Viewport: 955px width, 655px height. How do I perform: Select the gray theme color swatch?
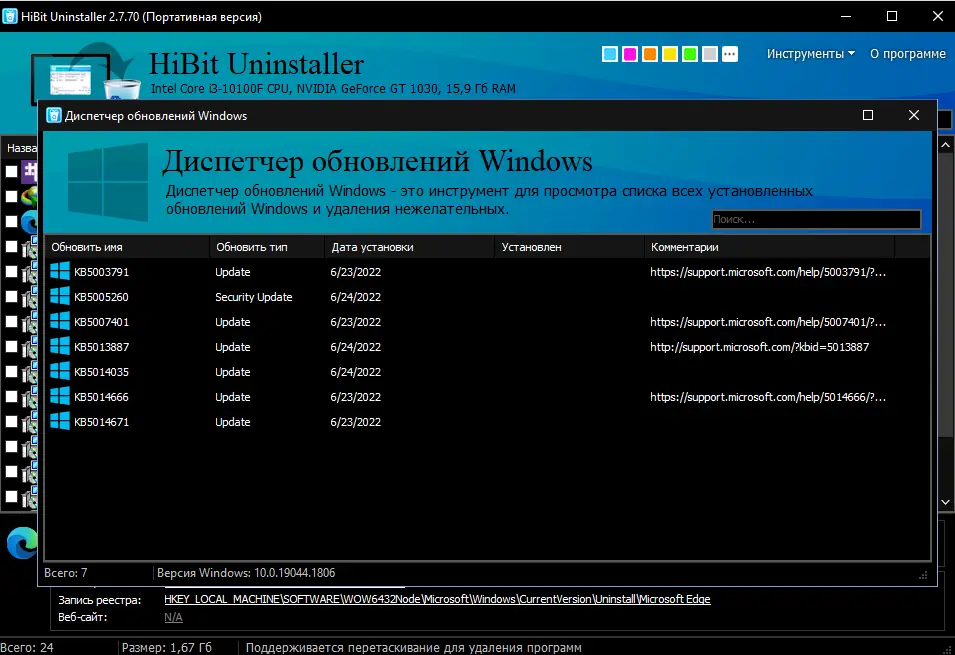tap(710, 54)
